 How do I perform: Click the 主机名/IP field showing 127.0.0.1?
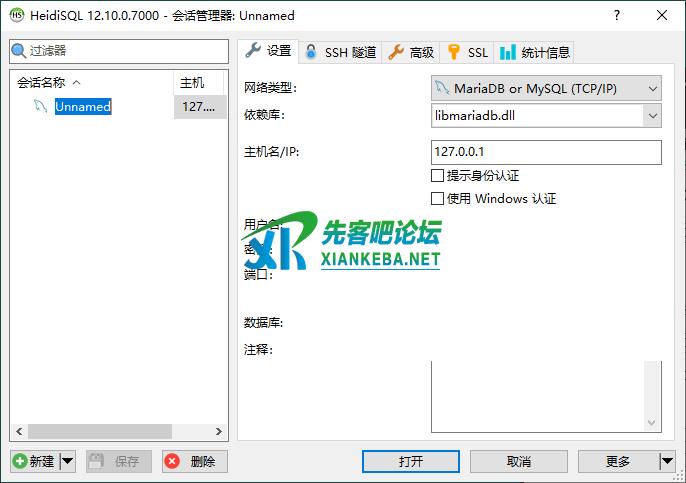(x=546, y=152)
